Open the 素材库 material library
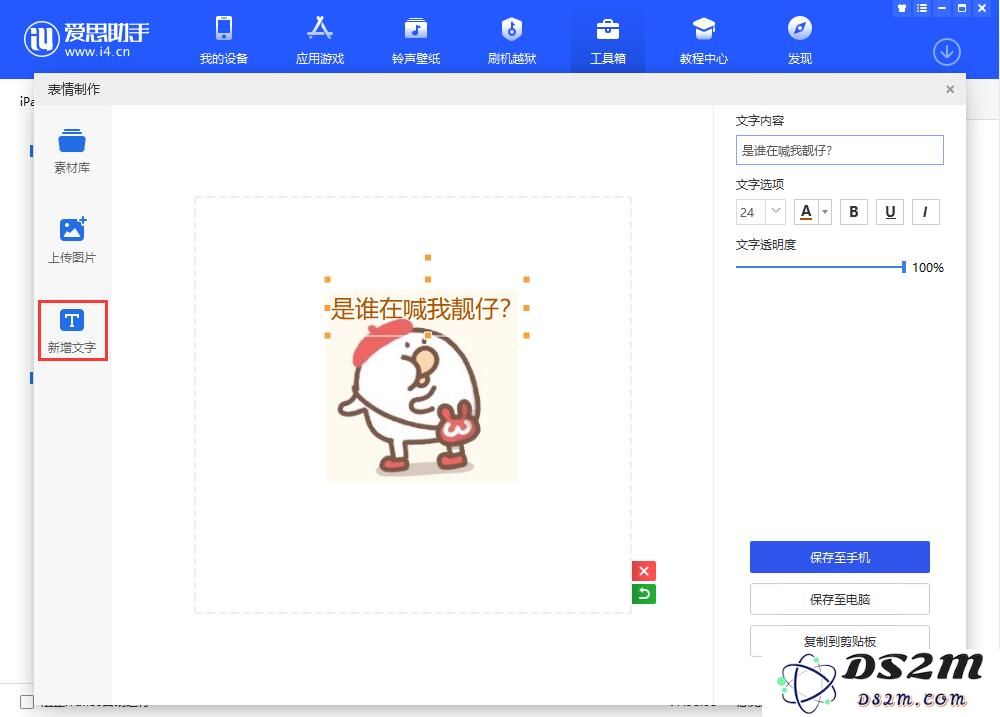 click(71, 151)
